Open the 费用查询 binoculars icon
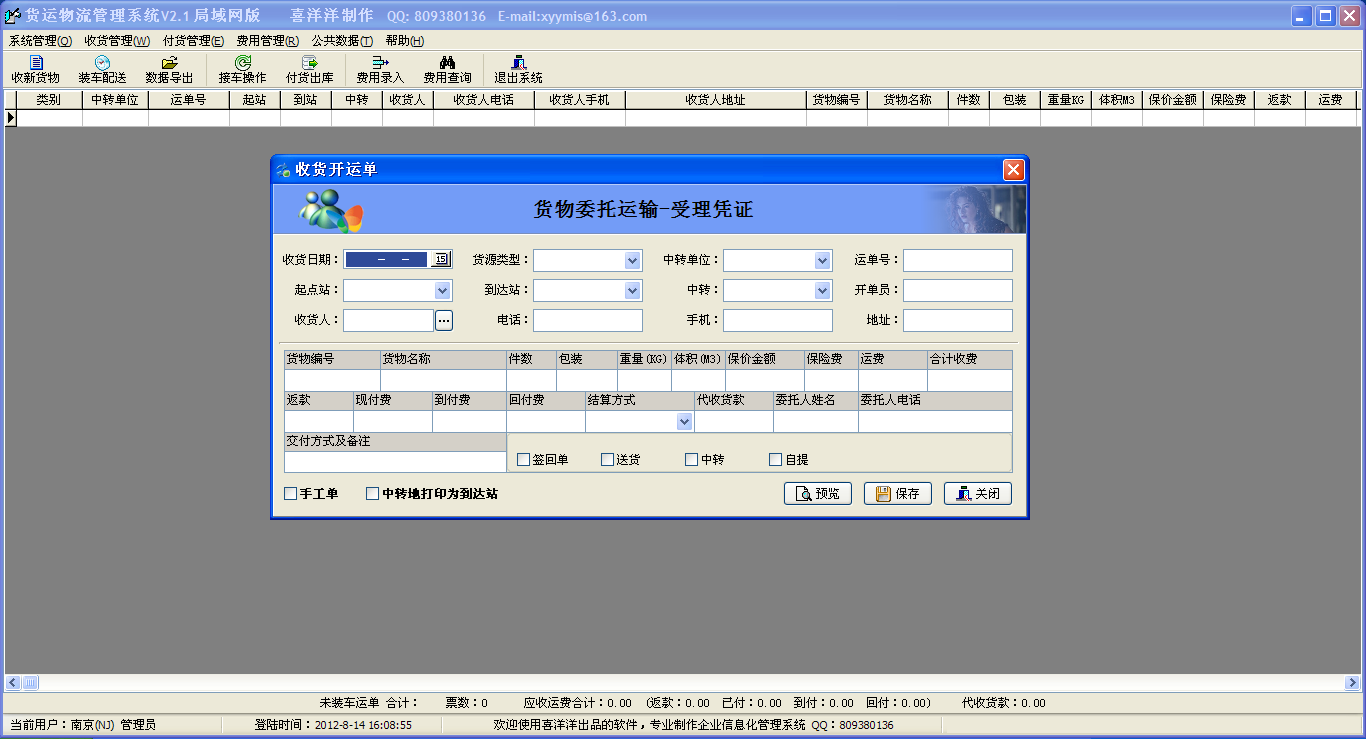The width and height of the screenshot is (1366, 739). [447, 63]
